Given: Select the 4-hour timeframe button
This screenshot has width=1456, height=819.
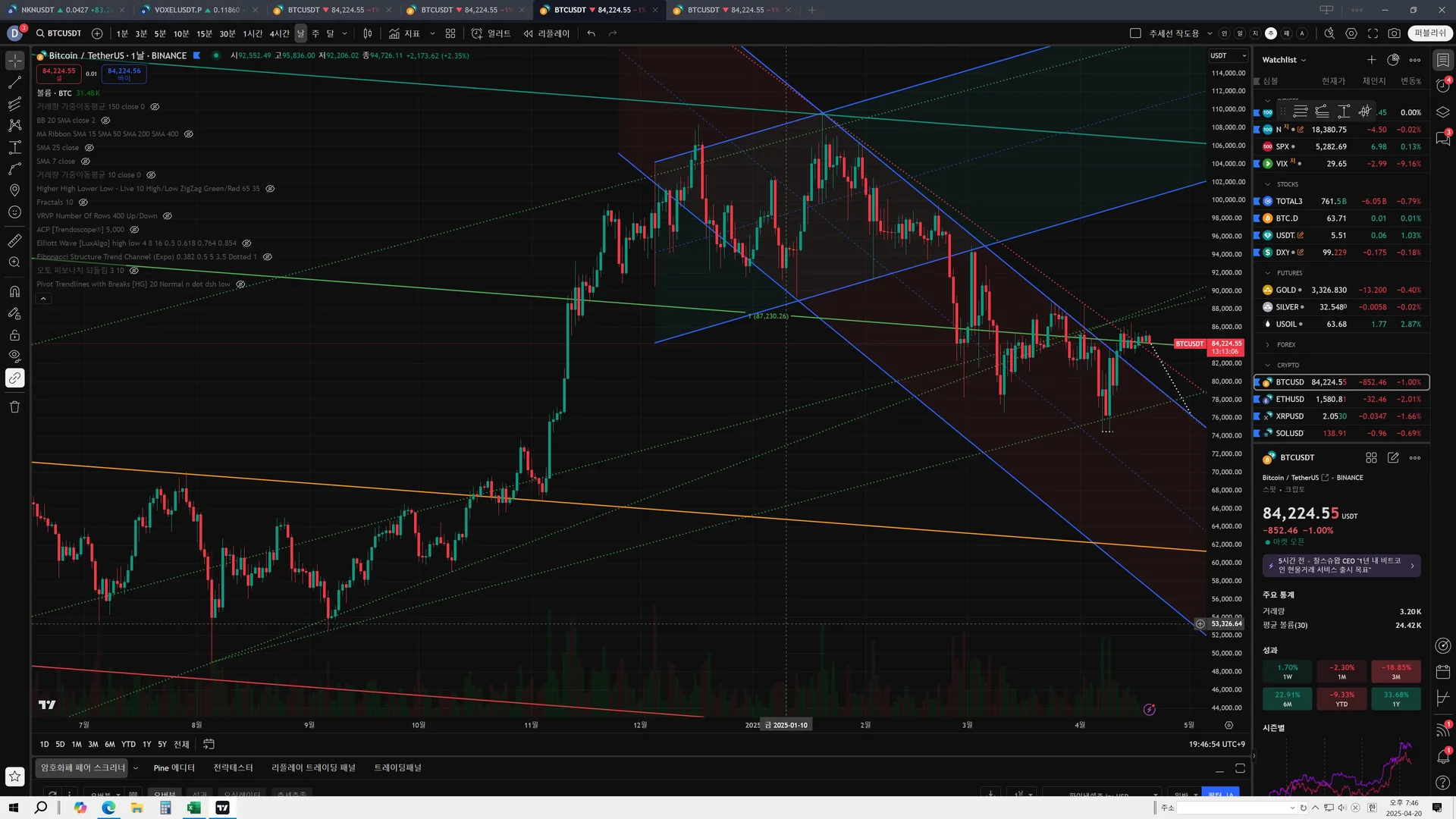Looking at the screenshot, I should pos(279,33).
